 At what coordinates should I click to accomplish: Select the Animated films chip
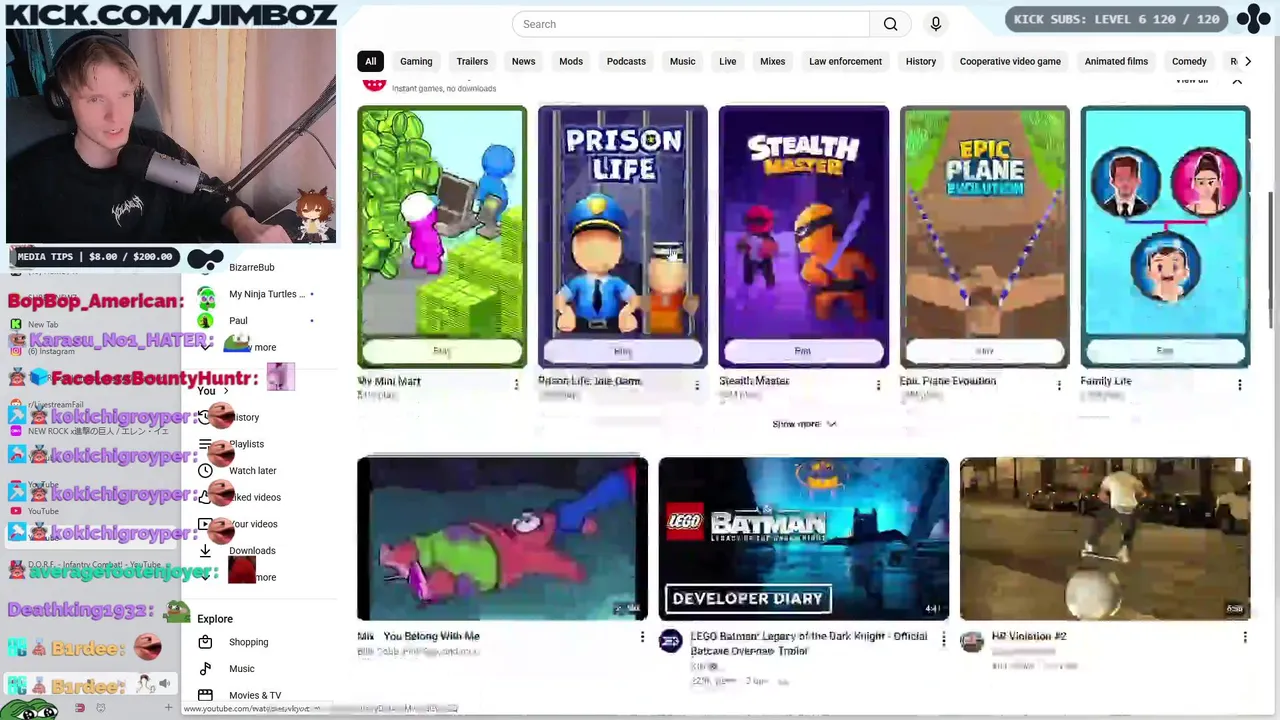point(1116,61)
